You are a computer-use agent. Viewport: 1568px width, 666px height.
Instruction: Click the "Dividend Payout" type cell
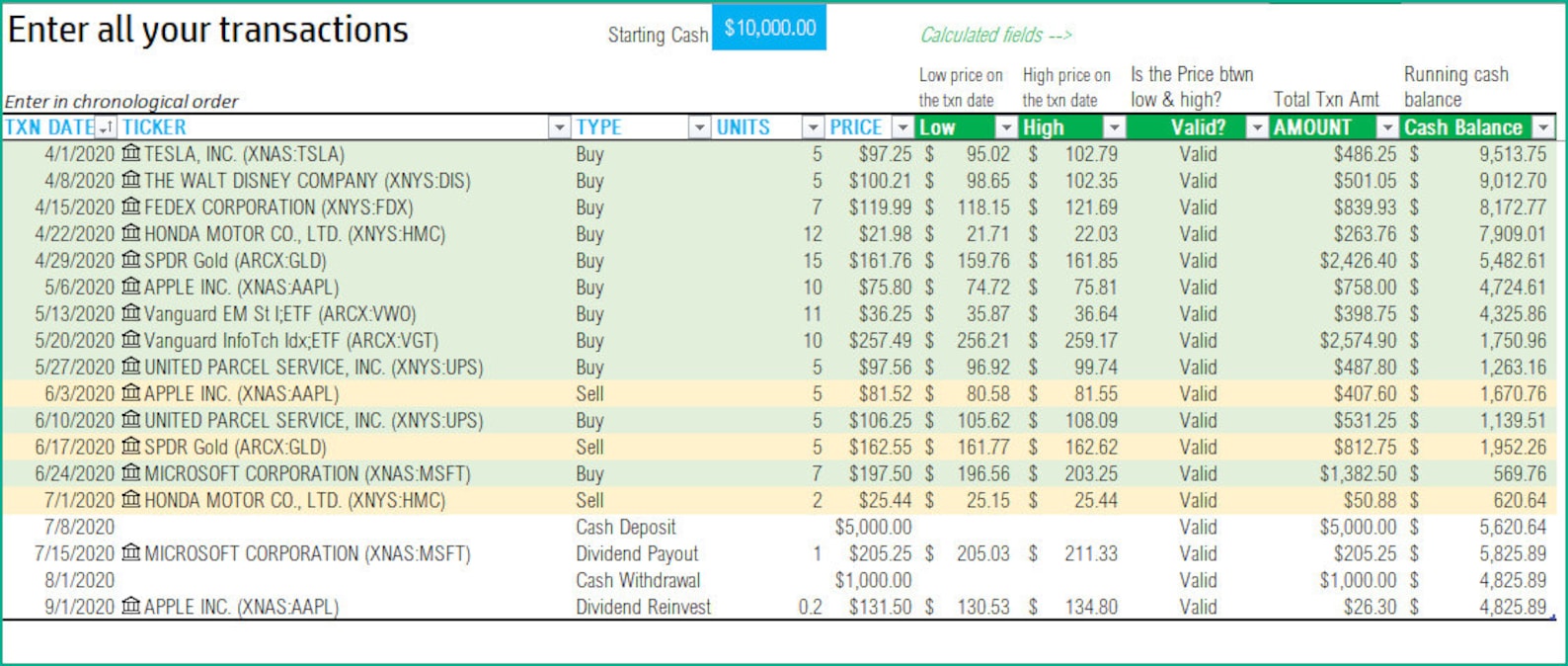[x=637, y=554]
